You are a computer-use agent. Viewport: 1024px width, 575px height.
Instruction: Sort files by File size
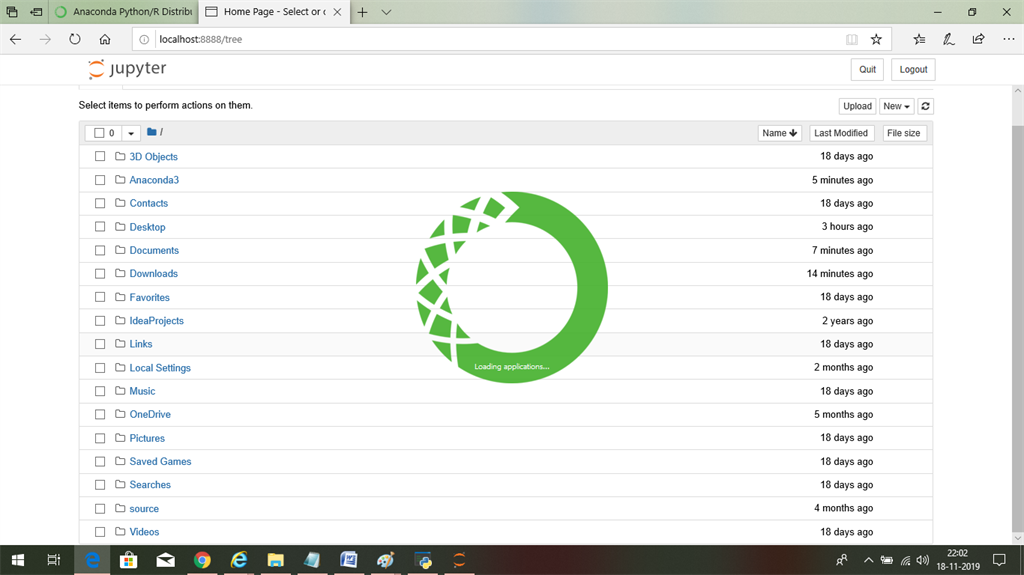coord(904,133)
